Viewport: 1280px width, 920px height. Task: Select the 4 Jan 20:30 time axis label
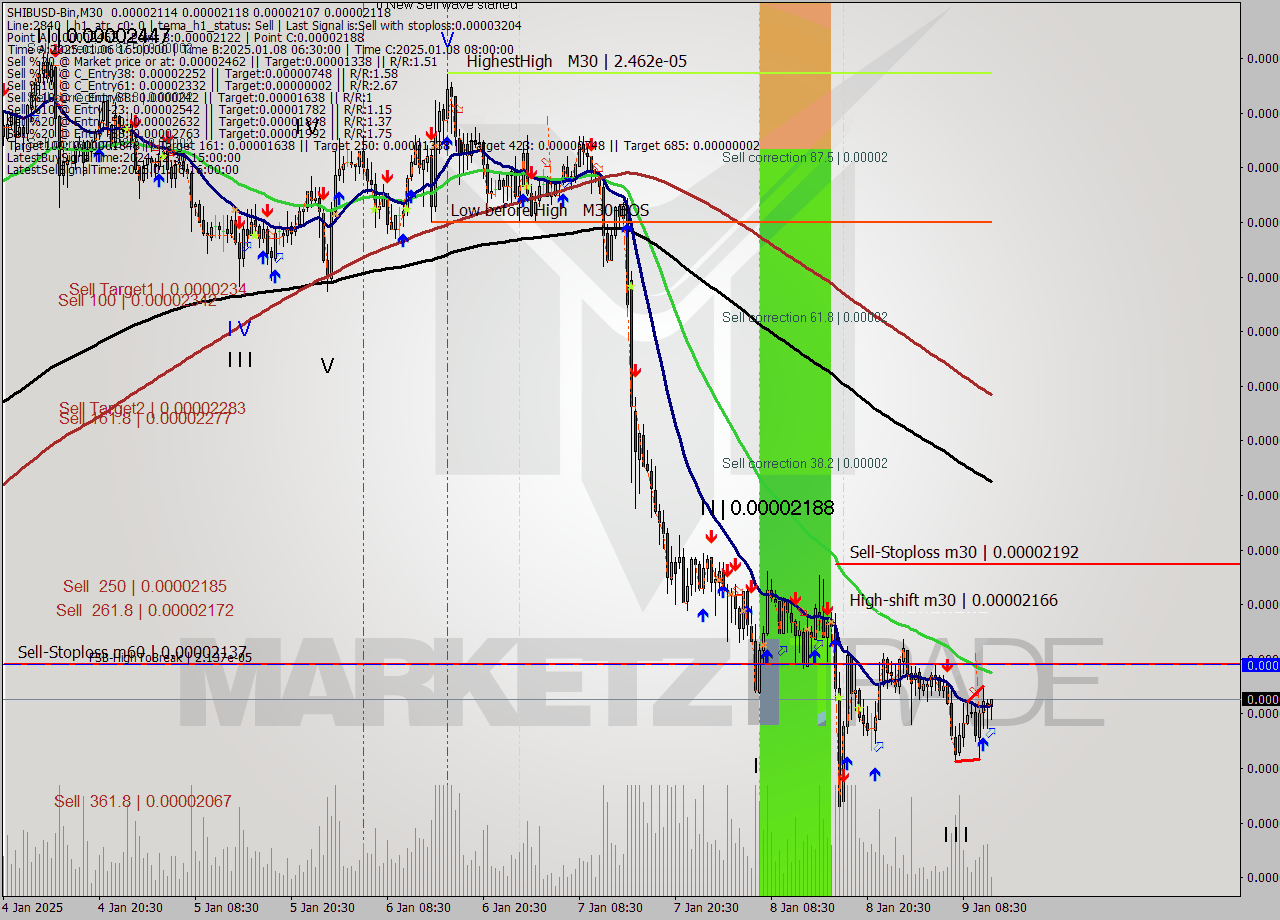coord(131,908)
